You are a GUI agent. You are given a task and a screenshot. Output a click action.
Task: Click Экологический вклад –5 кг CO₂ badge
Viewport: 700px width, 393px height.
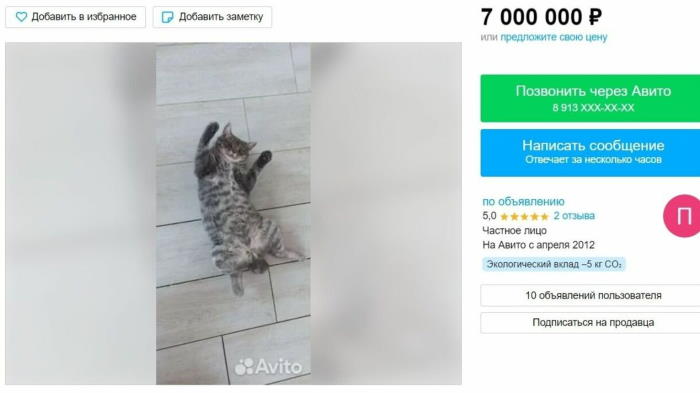click(554, 264)
